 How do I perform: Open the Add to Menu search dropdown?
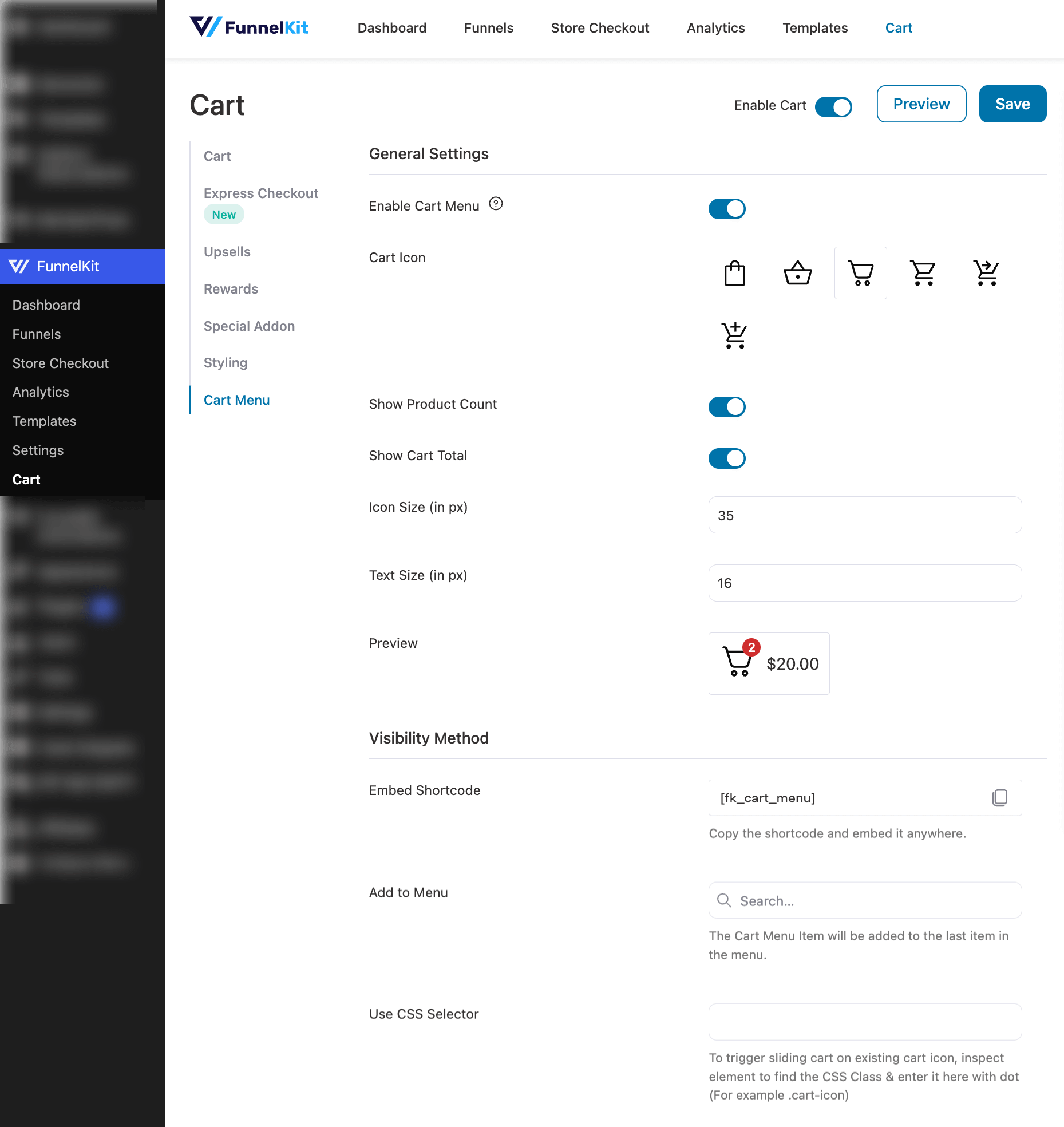tap(864, 900)
